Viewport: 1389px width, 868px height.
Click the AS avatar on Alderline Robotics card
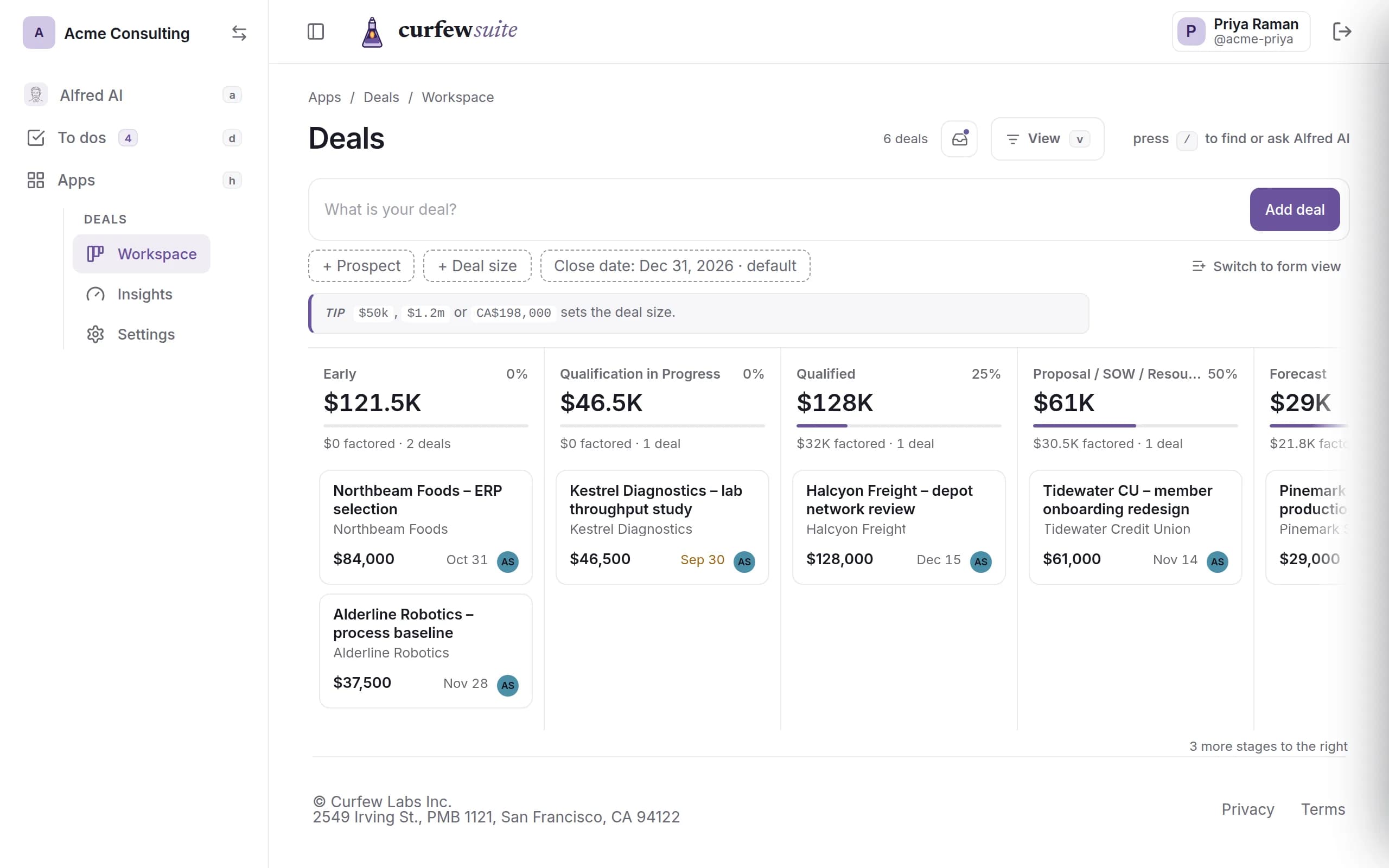(x=507, y=685)
